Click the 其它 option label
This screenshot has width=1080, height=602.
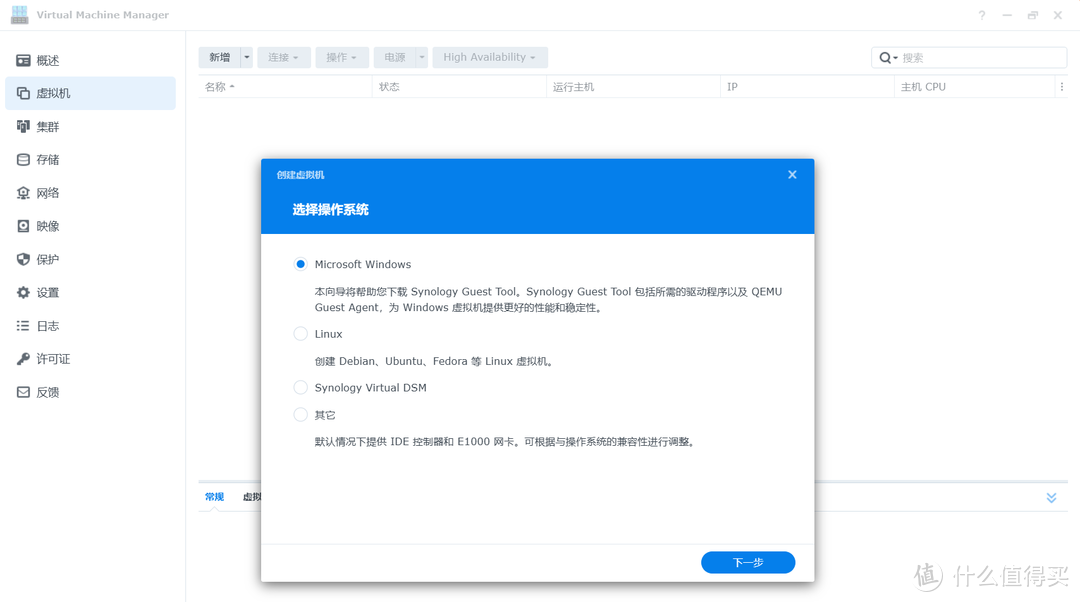point(325,415)
